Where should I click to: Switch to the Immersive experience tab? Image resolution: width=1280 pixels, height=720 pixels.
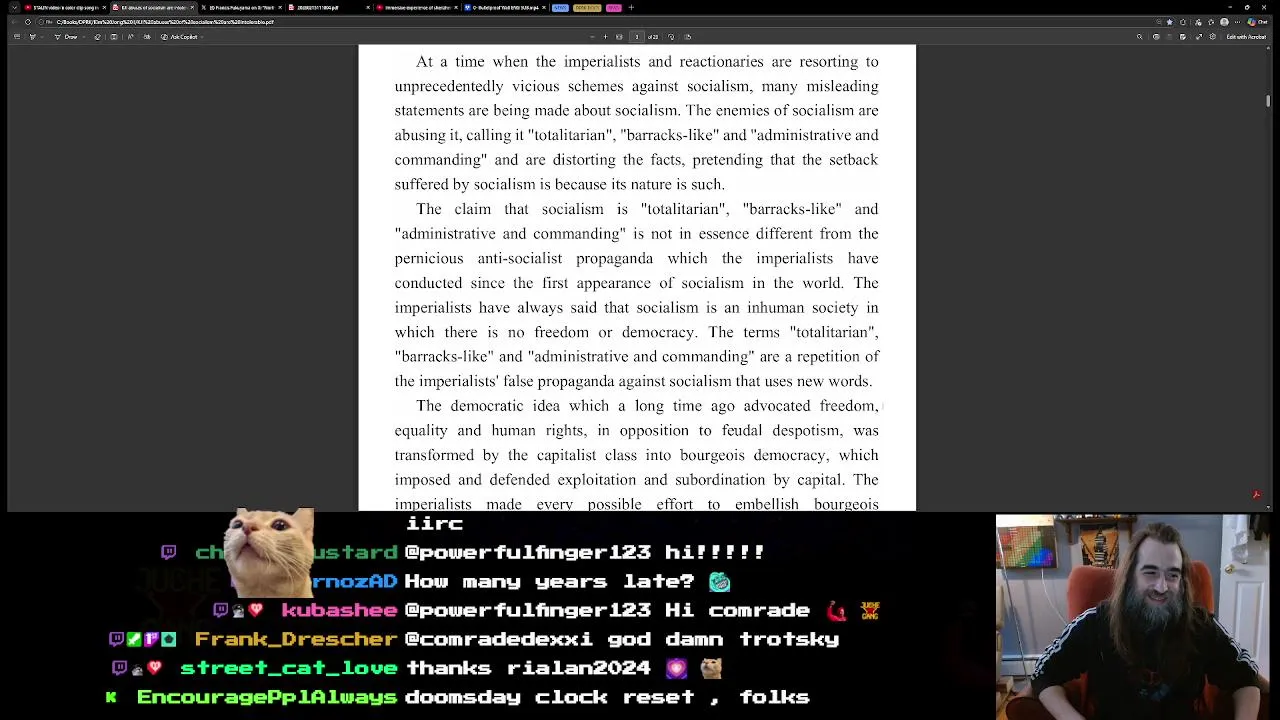click(x=415, y=8)
